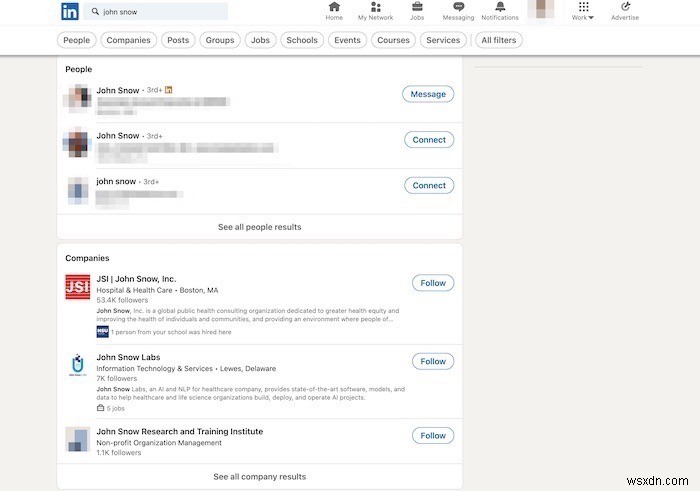Image resolution: width=700 pixels, height=491 pixels.
Task: Click lowercase john snow profile photo
Action: [78, 190]
